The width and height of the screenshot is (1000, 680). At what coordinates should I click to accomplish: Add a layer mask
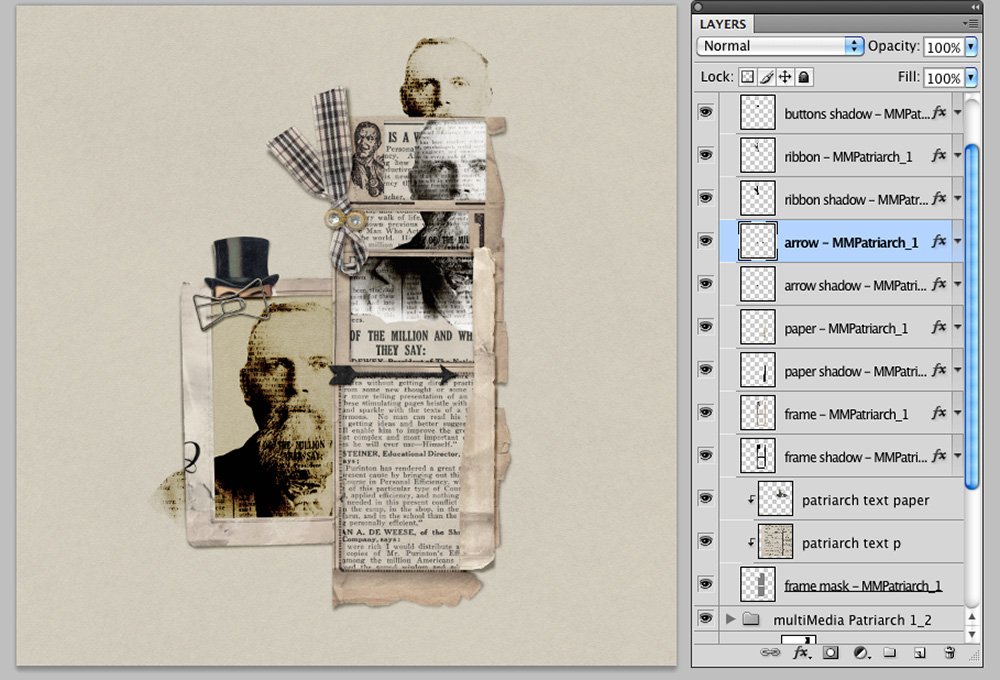[830, 653]
